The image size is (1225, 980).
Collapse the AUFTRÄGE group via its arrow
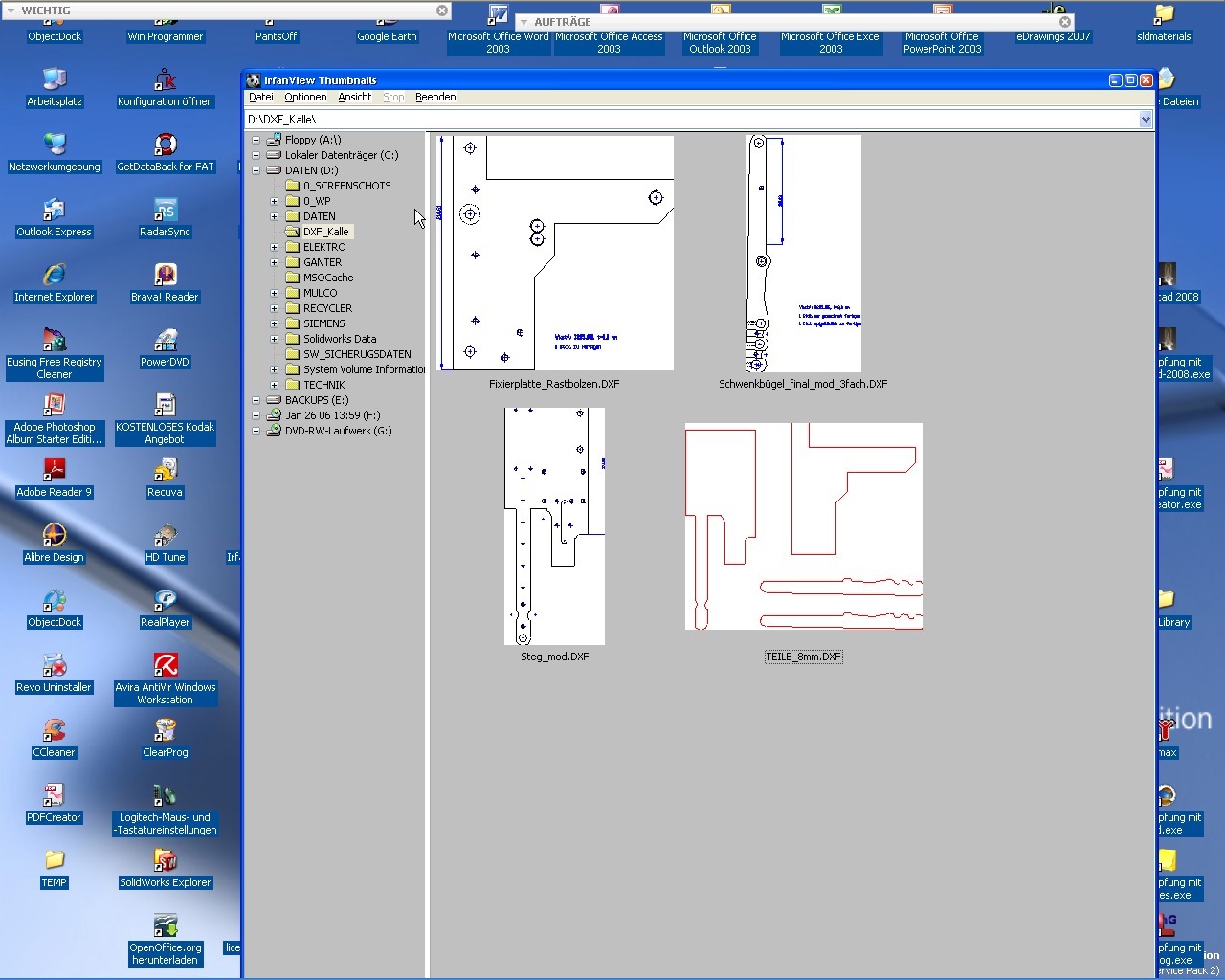tap(523, 22)
